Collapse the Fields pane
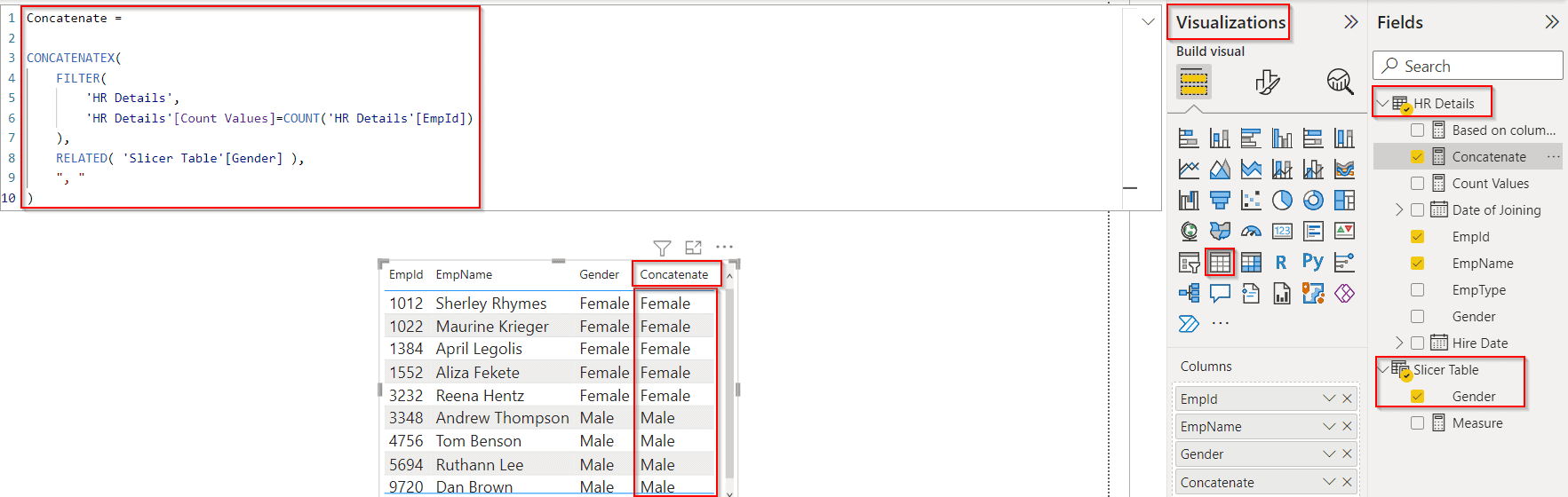The image size is (1568, 497). (x=1552, y=22)
